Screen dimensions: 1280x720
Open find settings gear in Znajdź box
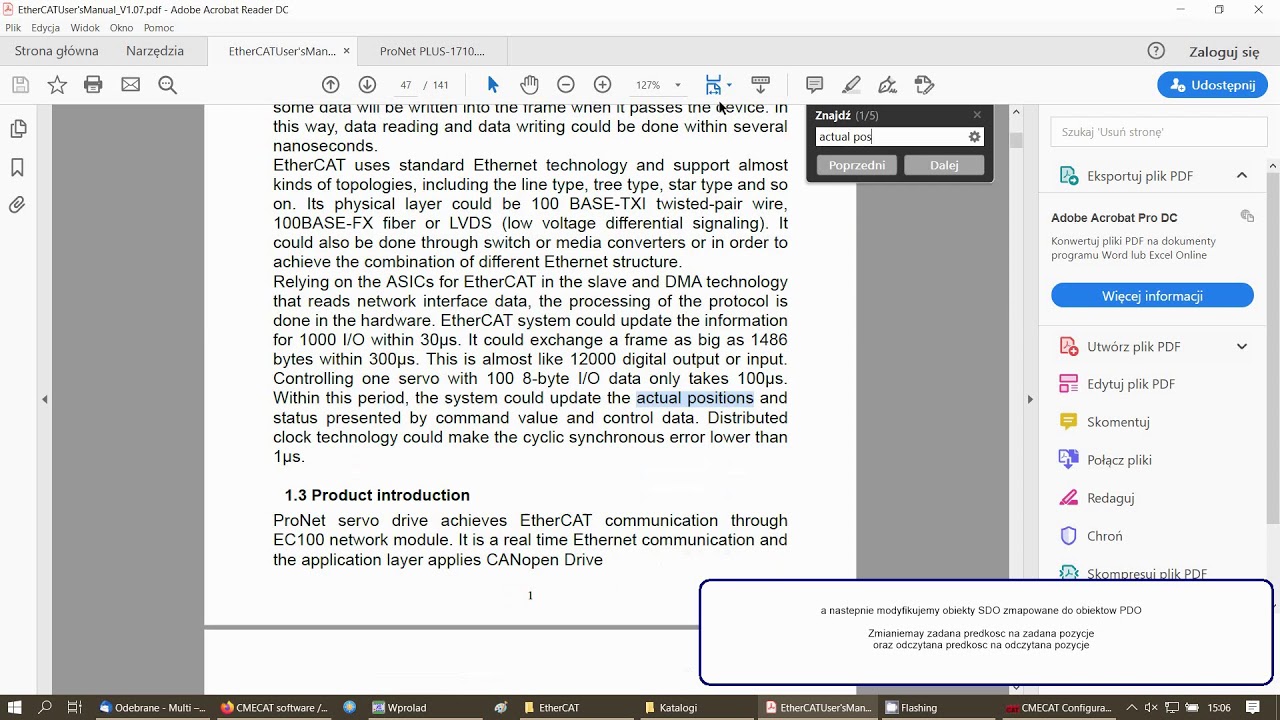pyautogui.click(x=974, y=137)
